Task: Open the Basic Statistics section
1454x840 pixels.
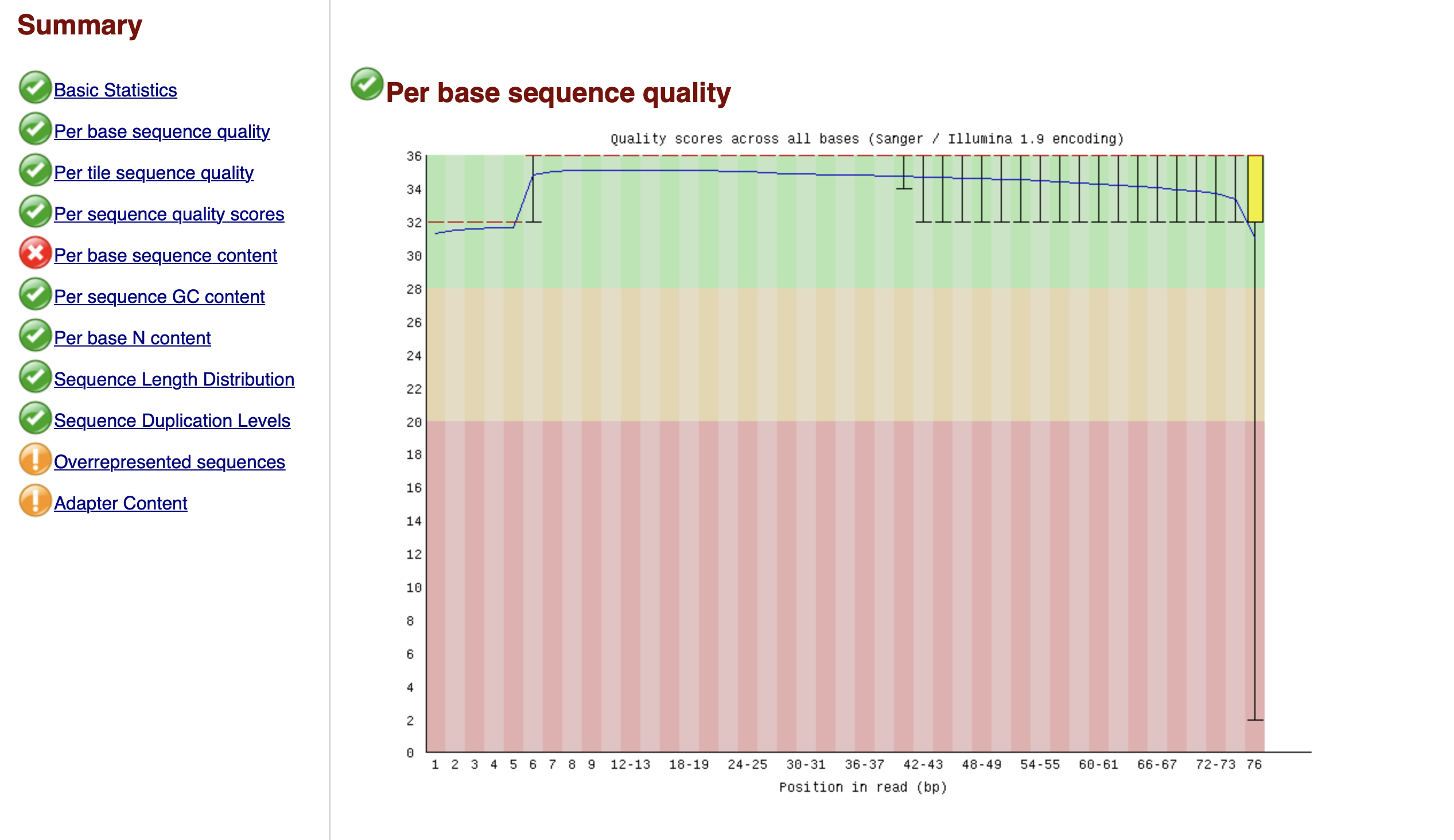Action: tap(115, 90)
